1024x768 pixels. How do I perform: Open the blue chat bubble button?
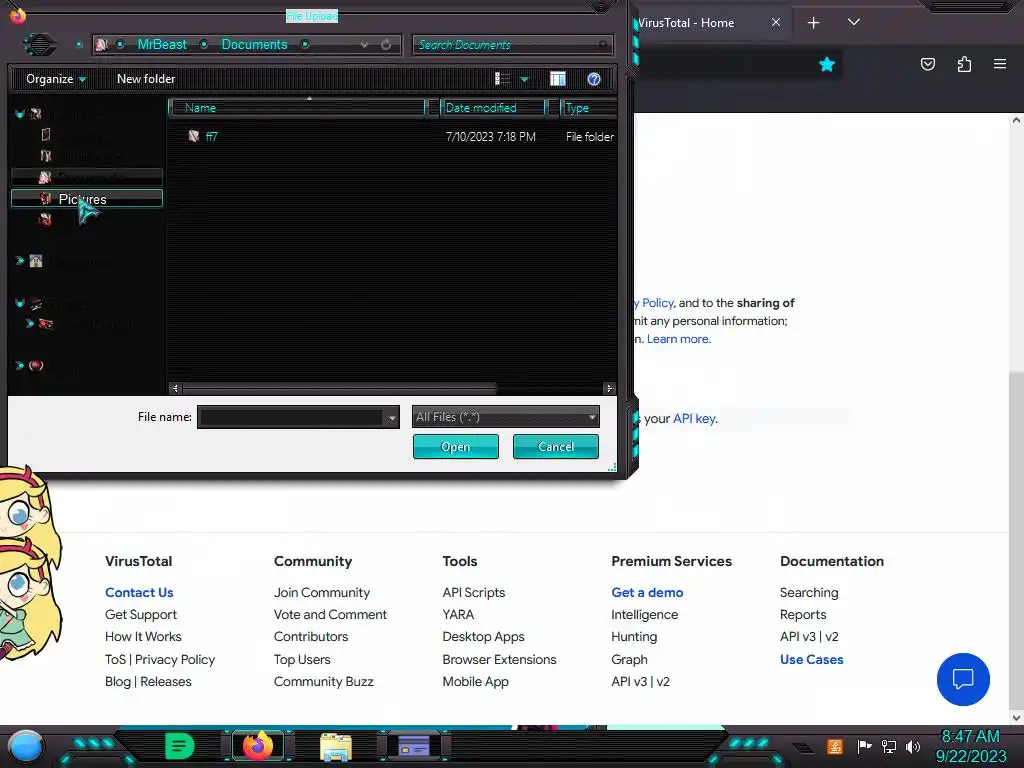pyautogui.click(x=963, y=679)
